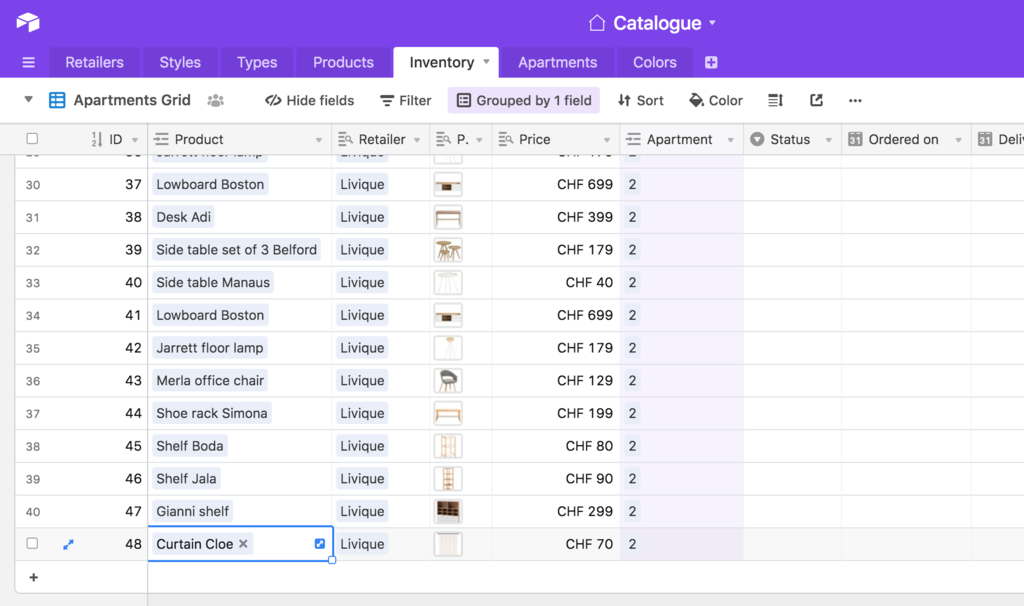Image resolution: width=1024 pixels, height=606 pixels.
Task: Open the Price field dropdown menu
Action: click(x=606, y=139)
